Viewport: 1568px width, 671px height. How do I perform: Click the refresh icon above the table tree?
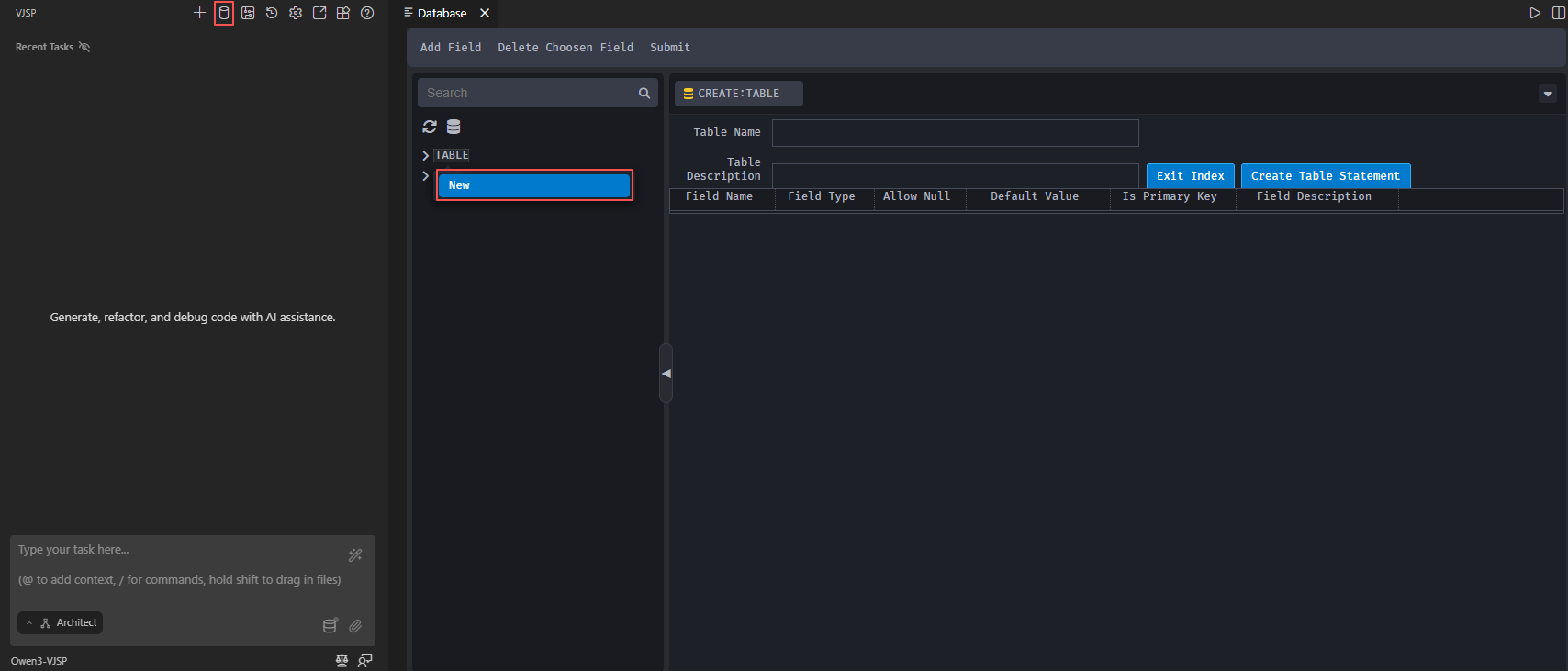(430, 127)
